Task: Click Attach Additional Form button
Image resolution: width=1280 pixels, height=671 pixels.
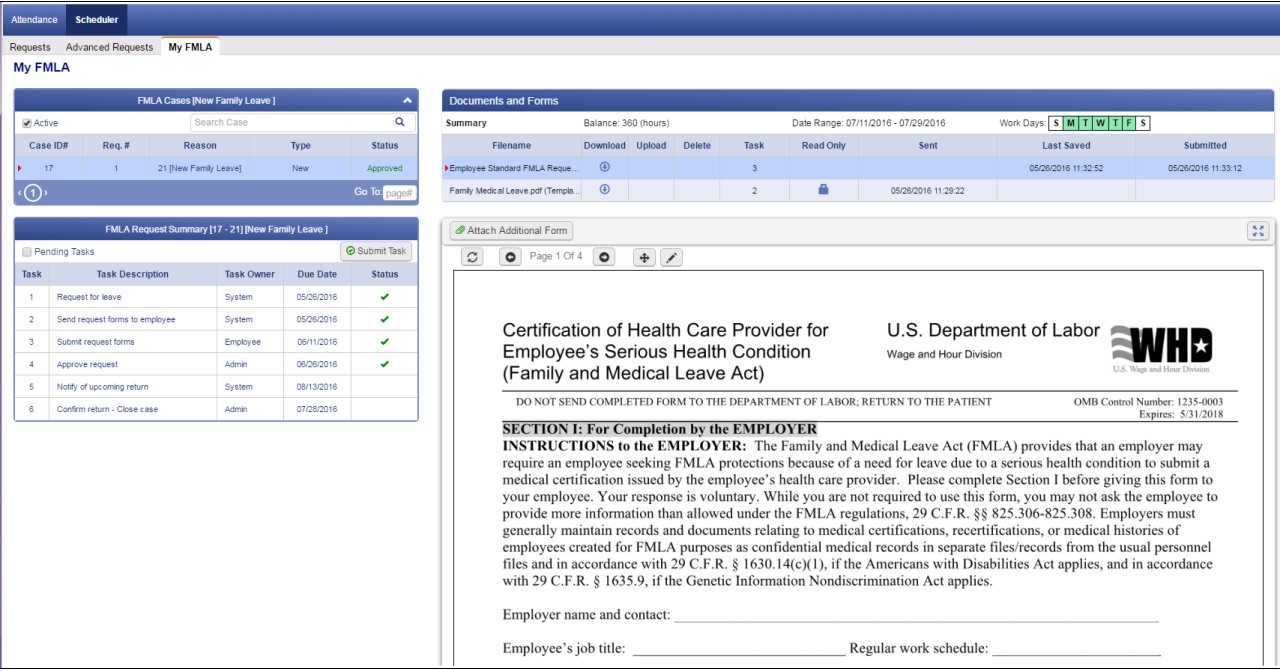Action: coord(511,231)
